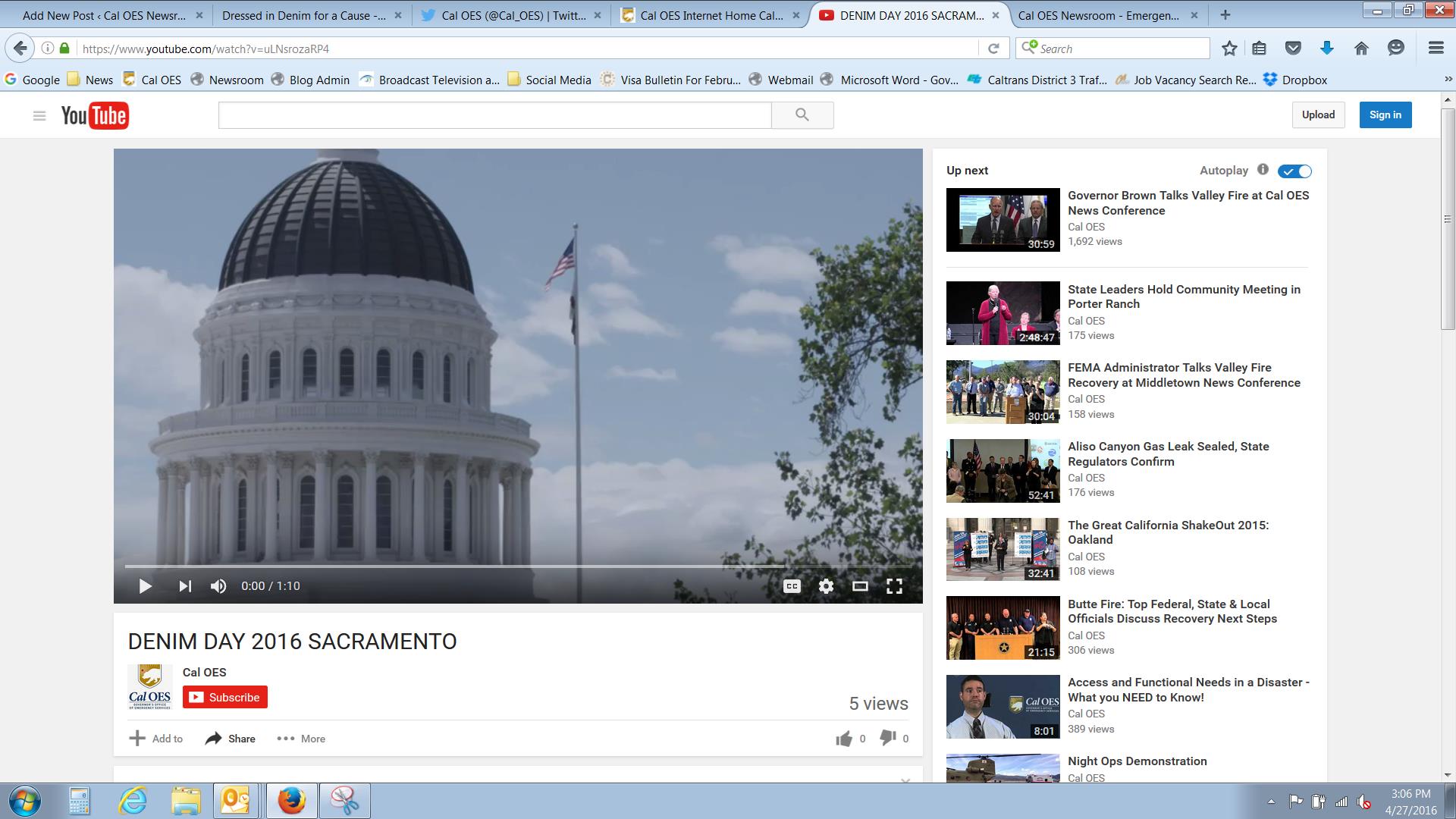1456x819 pixels.
Task: Expand the More actions menu
Action: click(301, 739)
